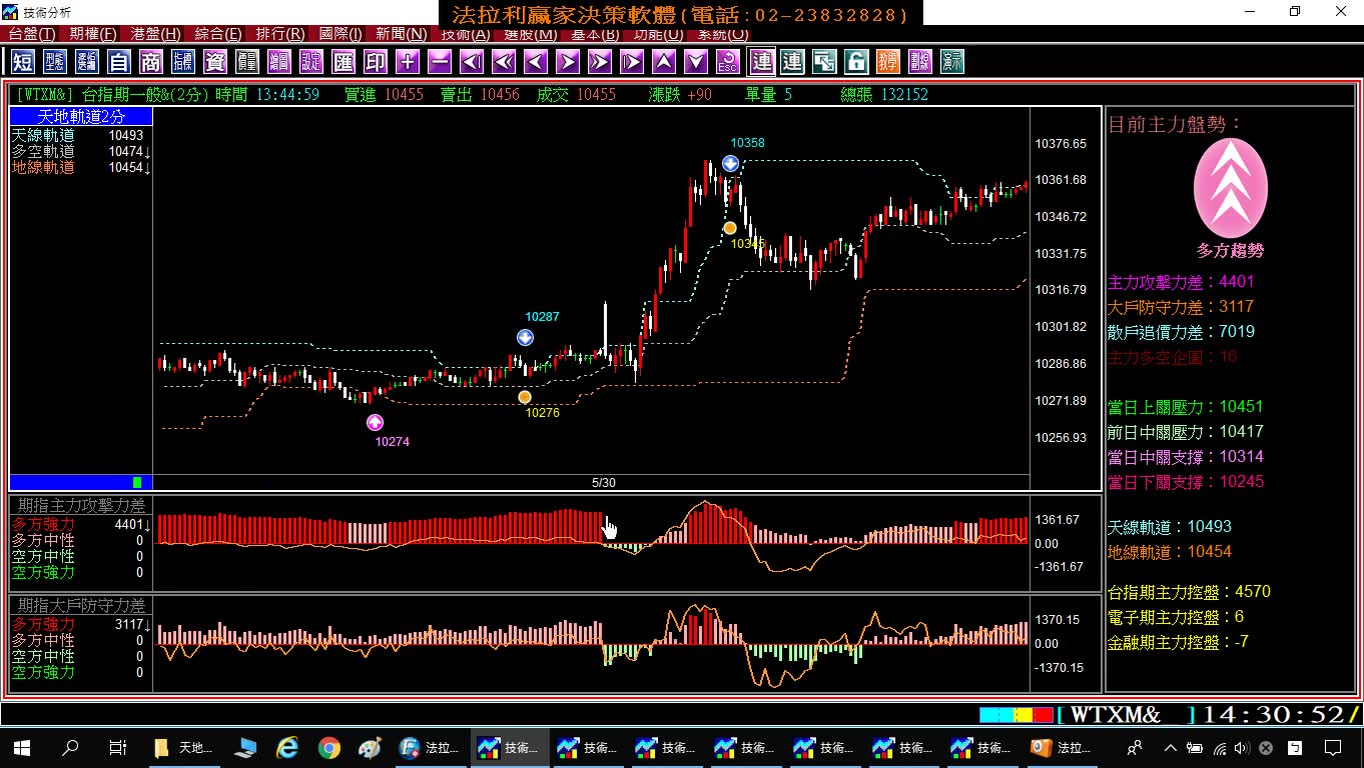
Task: Click the purple down-arrow navigation button
Action: click(696, 62)
